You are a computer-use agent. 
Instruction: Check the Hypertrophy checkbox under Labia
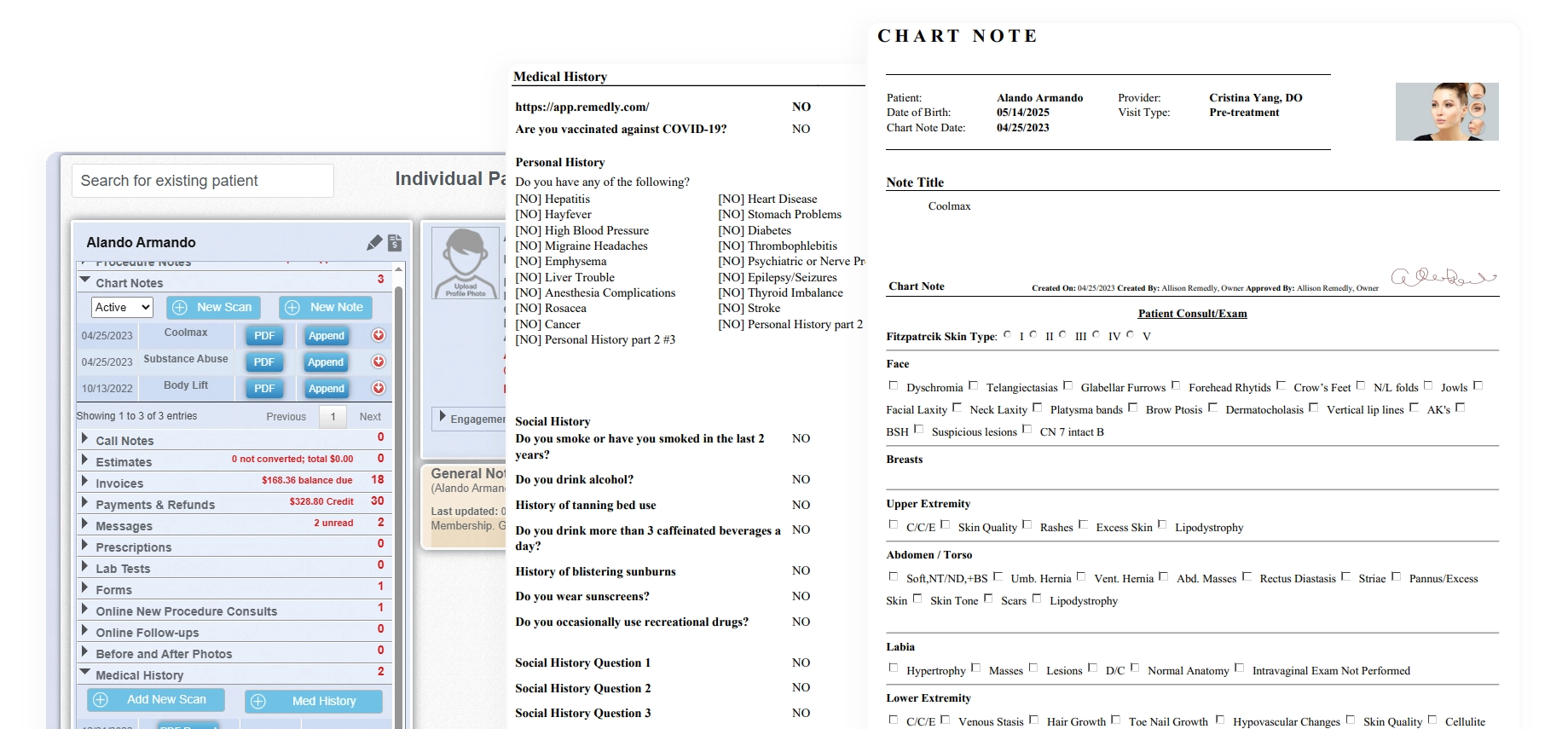894,668
